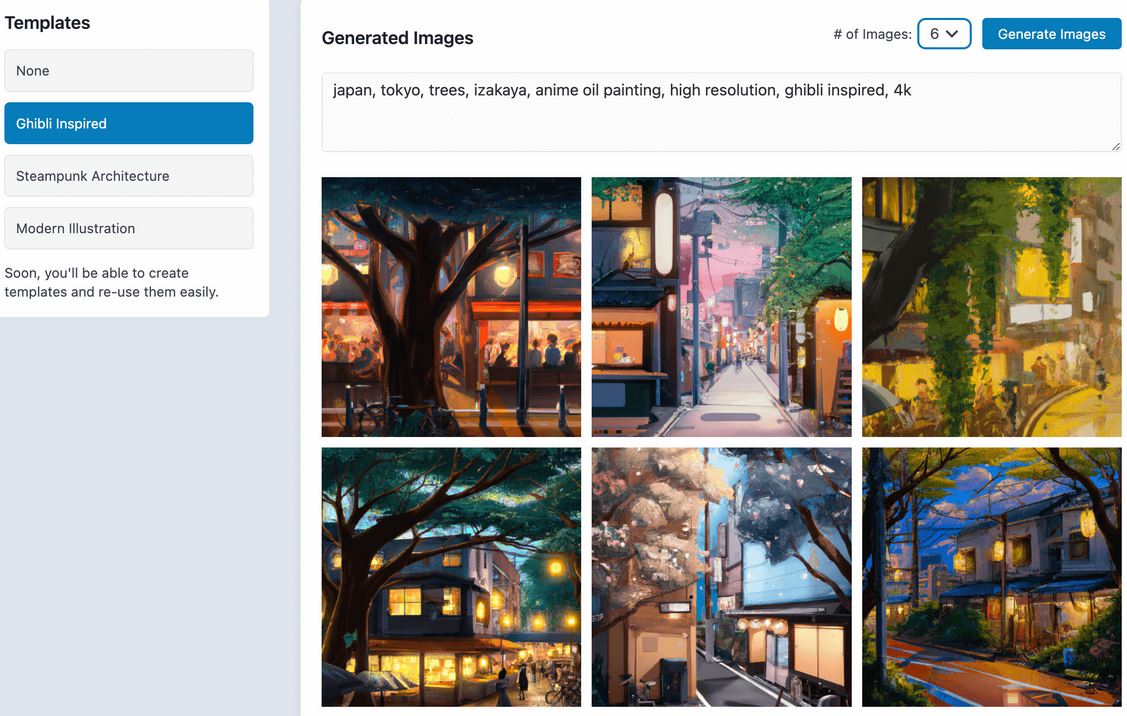This screenshot has width=1127, height=716.
Task: Open the big tree izakaya night image
Action: click(x=451, y=307)
